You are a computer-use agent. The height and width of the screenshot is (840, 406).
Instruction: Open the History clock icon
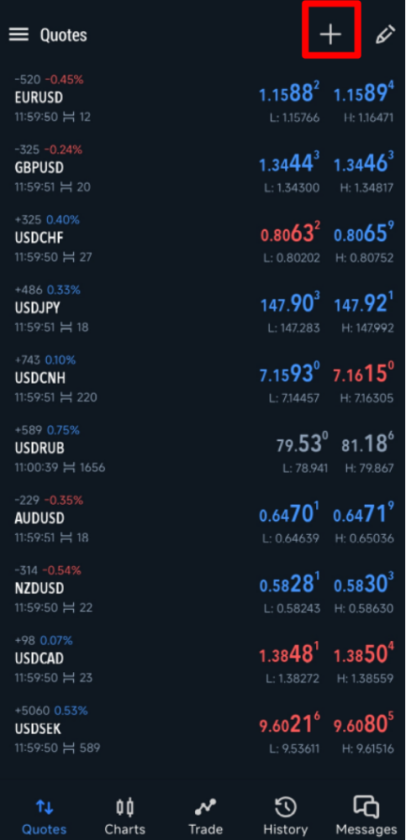[x=285, y=807]
